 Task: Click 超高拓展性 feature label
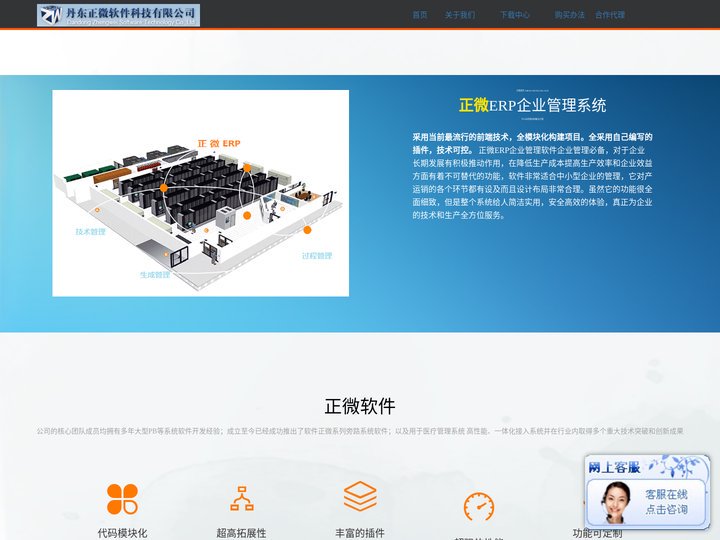242,533
